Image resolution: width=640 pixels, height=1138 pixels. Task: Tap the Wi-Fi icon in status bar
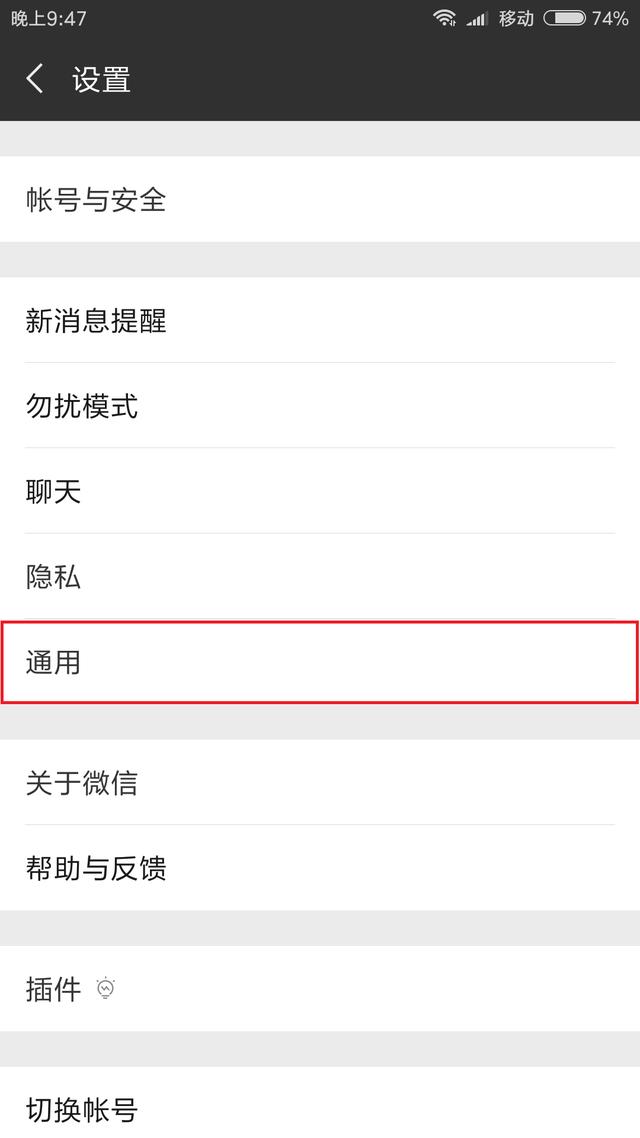click(x=444, y=17)
